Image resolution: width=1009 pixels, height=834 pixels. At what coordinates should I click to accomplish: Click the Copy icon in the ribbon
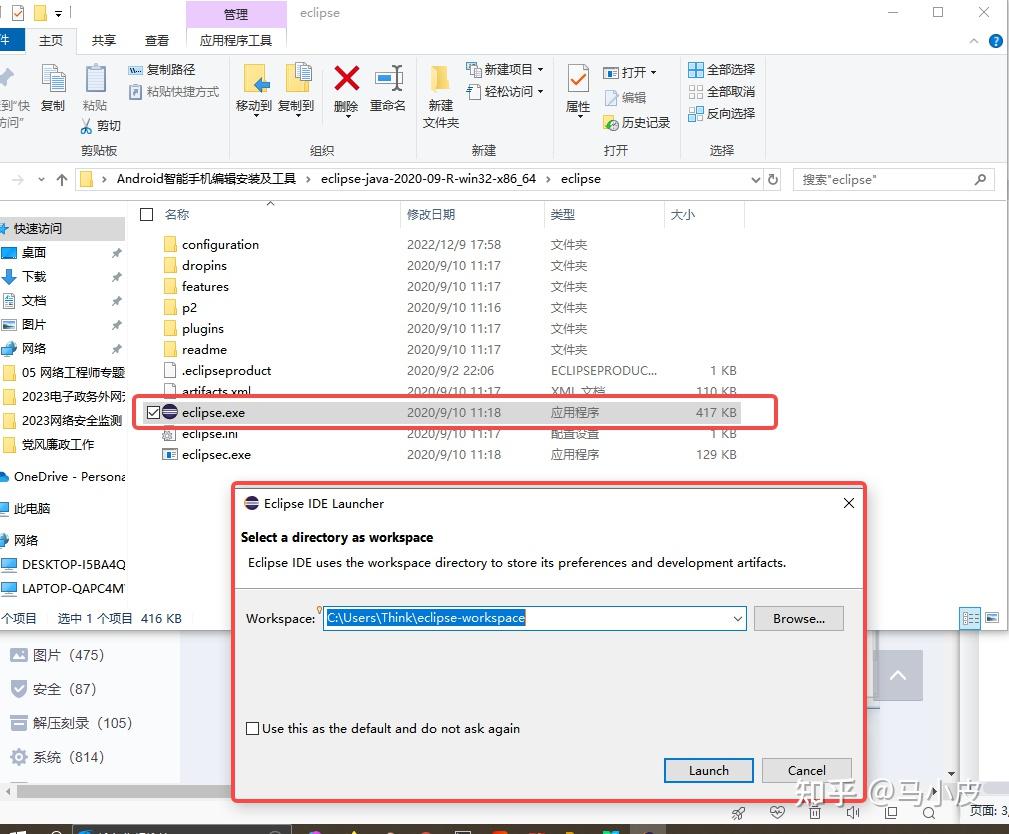click(53, 80)
